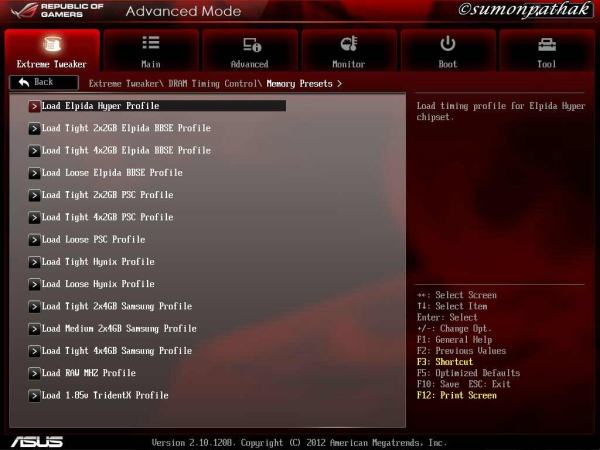The image size is (600, 450).
Task: Switch to the Monitor tab
Action: 349,50
